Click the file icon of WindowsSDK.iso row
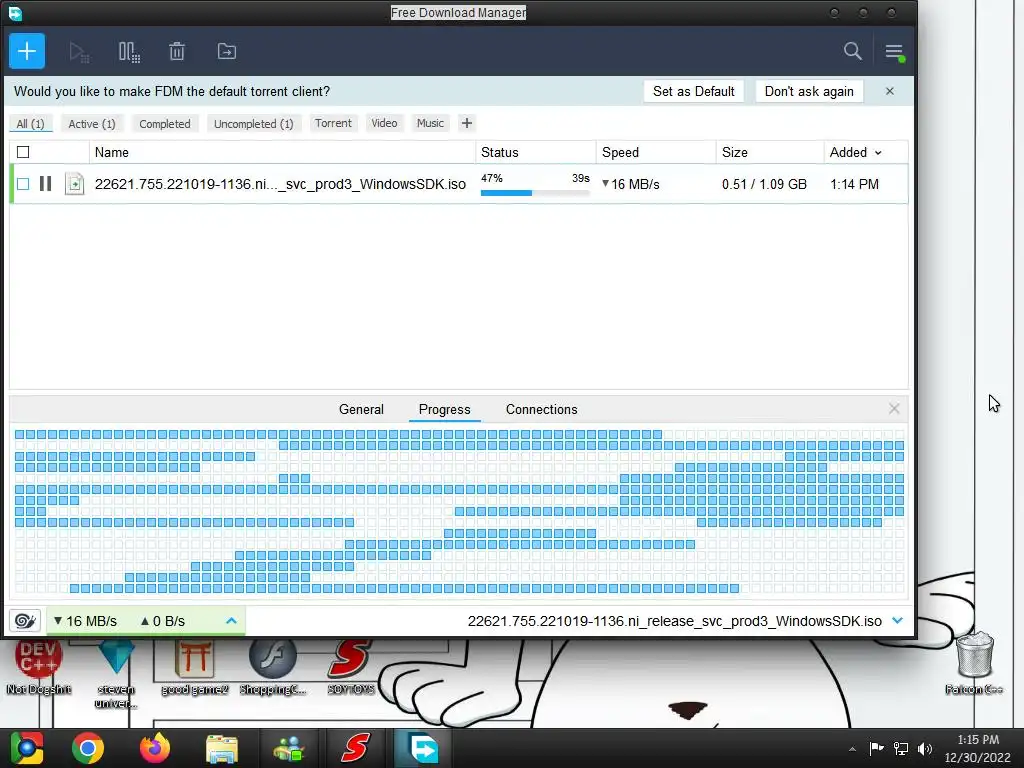Screen dimensions: 1024x768 click(74, 184)
